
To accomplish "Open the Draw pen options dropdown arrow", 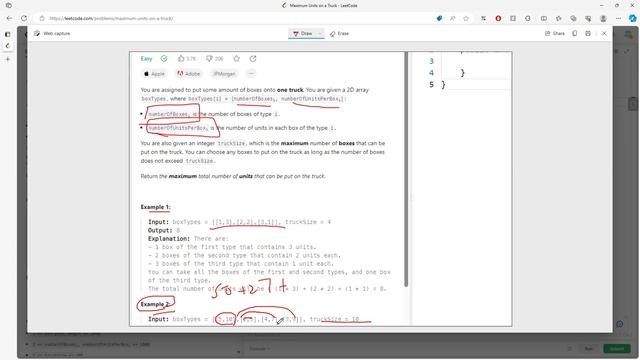I will click(320, 33).
